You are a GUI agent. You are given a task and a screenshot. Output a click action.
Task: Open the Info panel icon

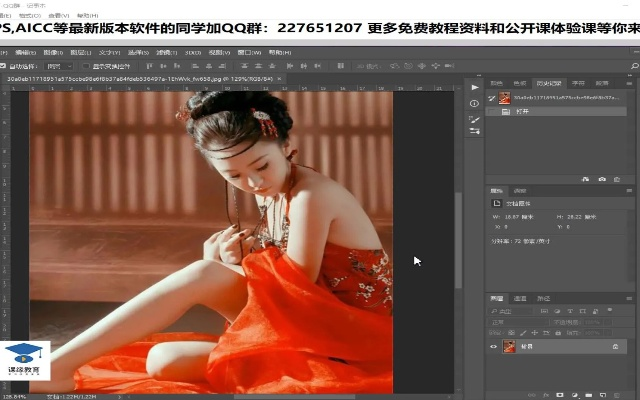pos(474,103)
